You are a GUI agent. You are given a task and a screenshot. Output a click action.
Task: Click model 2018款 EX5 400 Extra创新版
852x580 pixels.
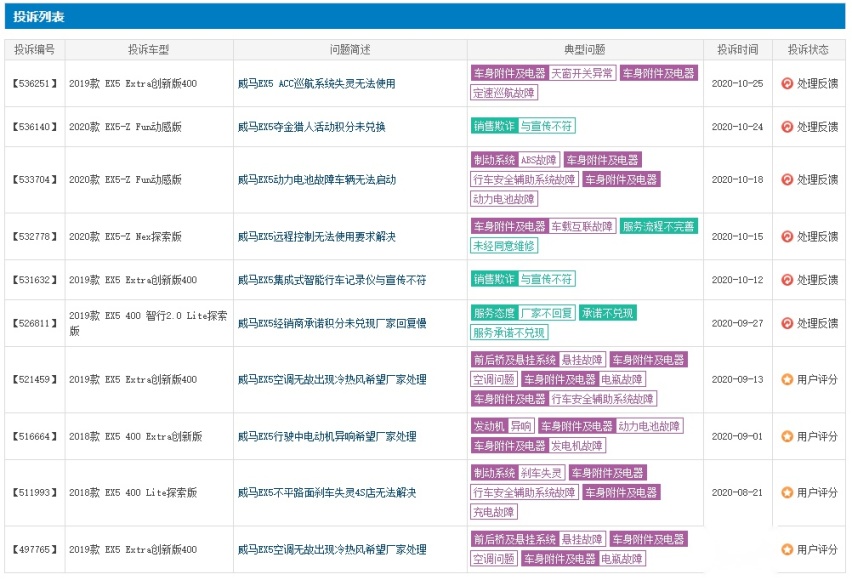[x=135, y=436]
